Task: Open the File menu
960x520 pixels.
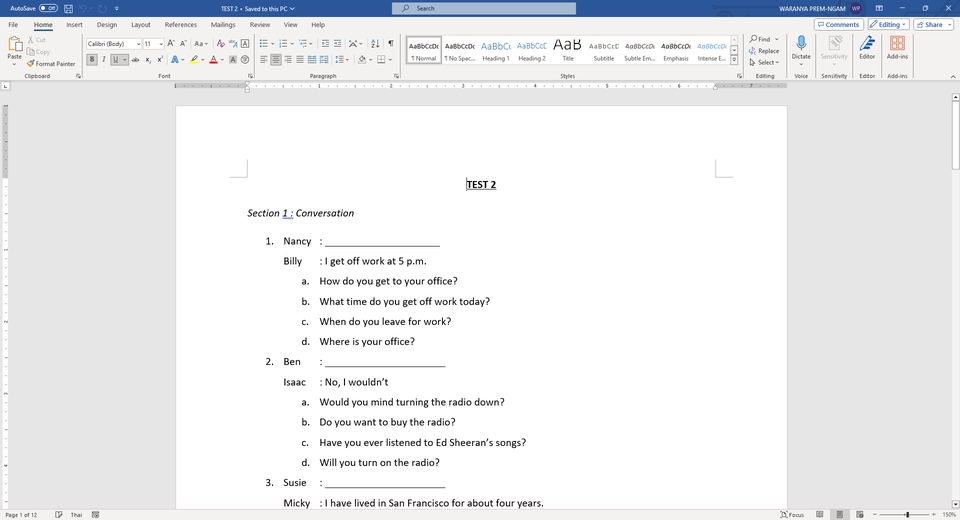Action: point(13,25)
